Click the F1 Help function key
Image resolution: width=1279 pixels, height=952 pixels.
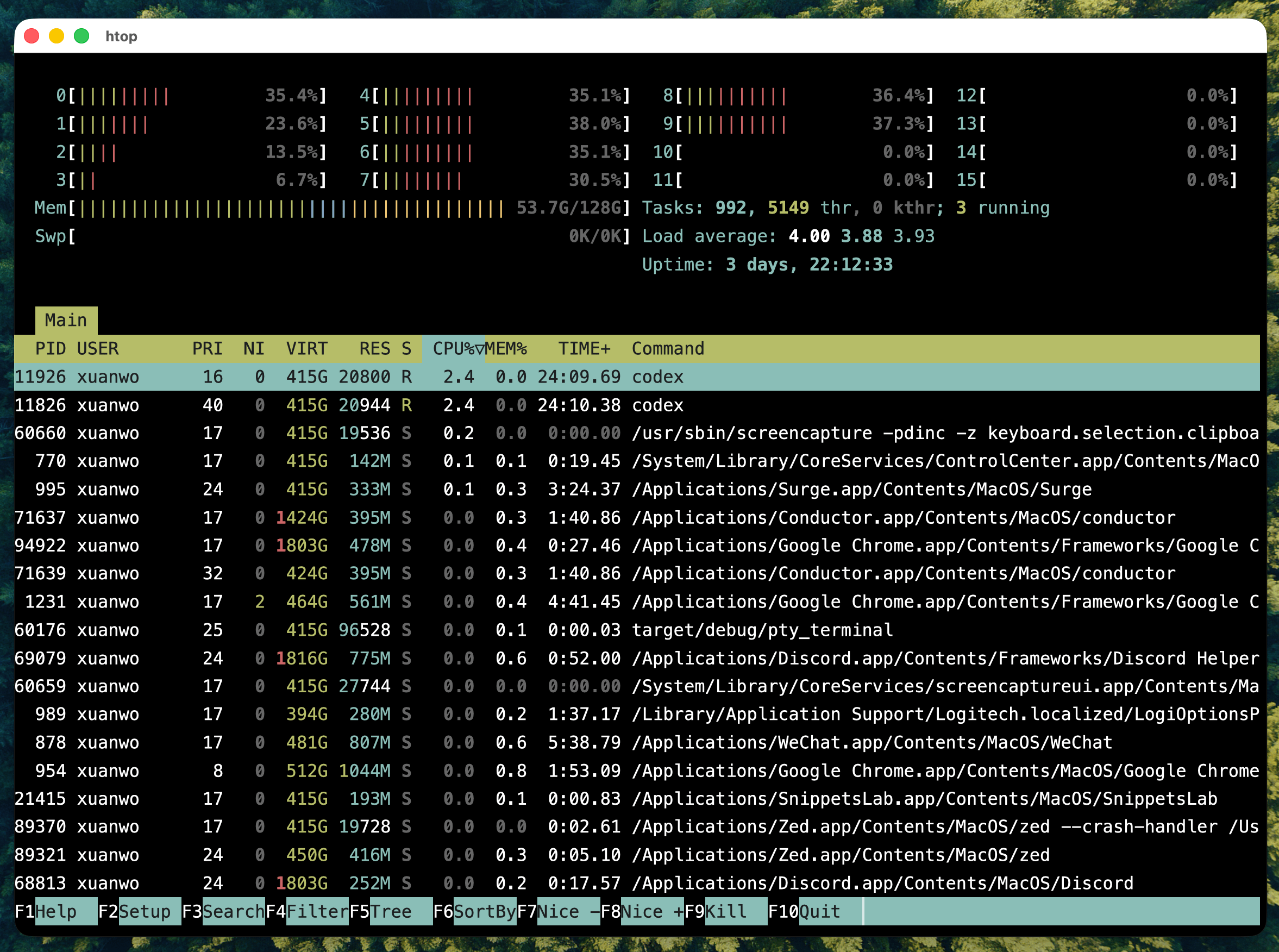pyautogui.click(x=56, y=911)
